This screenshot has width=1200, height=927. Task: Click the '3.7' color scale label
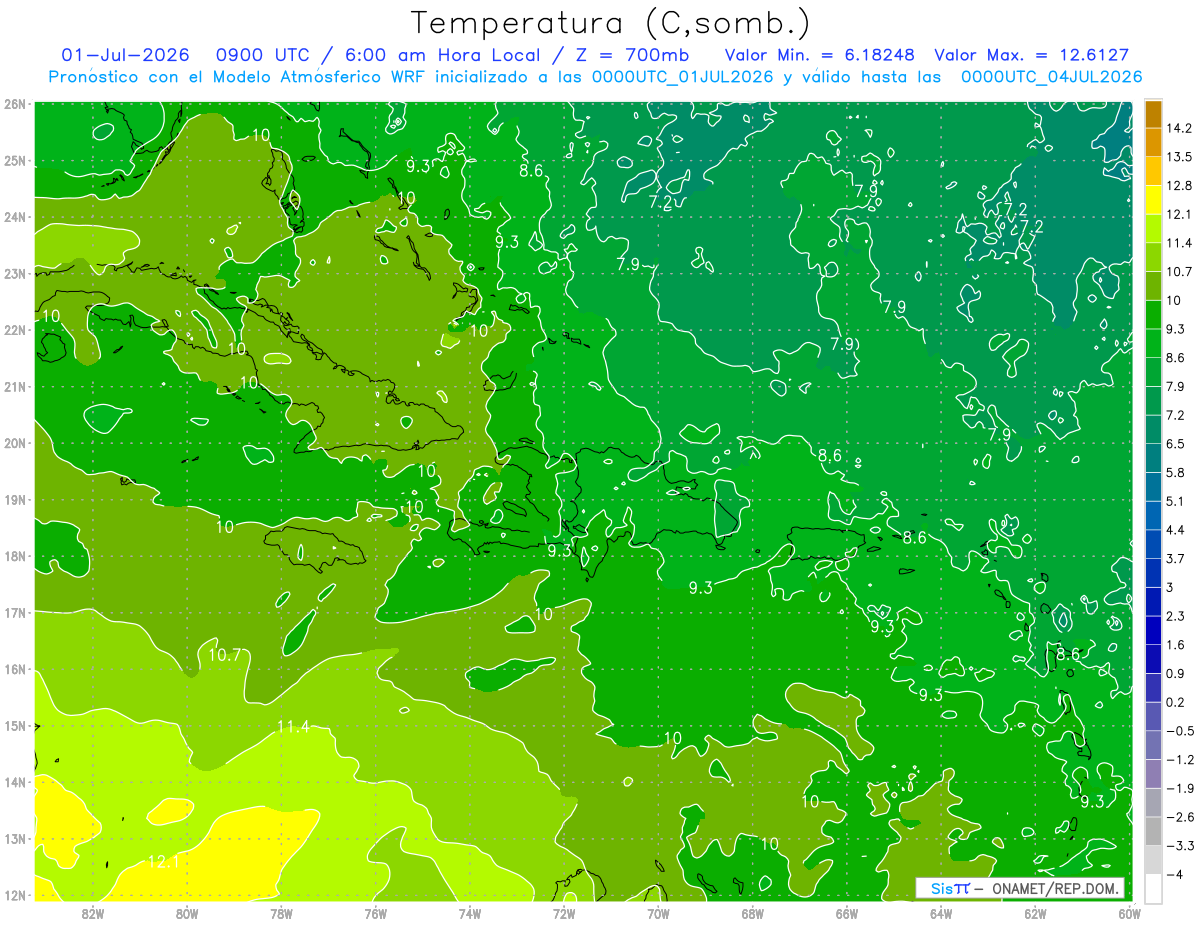pos(1176,558)
